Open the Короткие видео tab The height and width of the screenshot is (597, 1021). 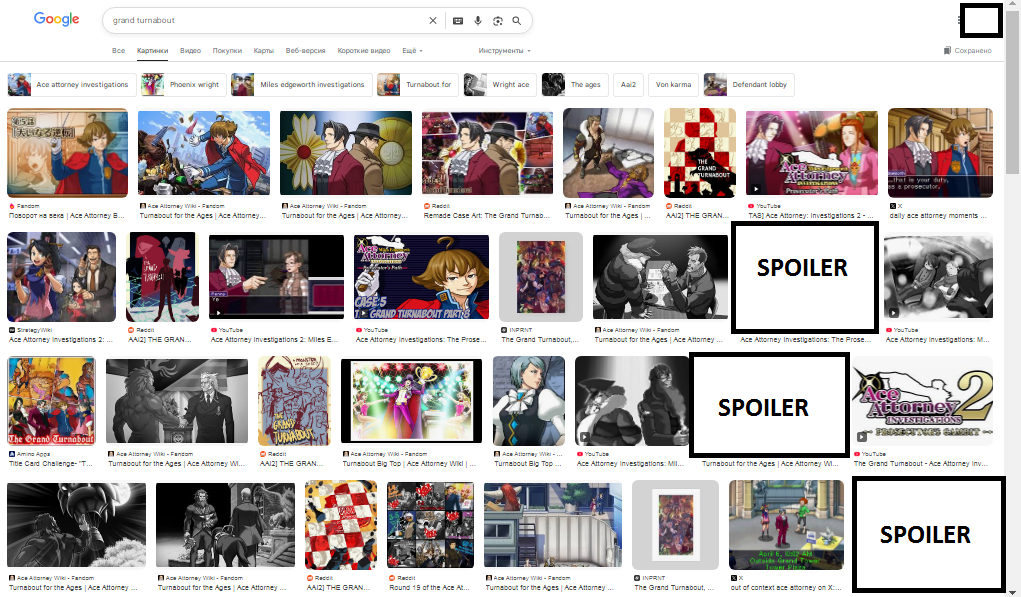[364, 51]
